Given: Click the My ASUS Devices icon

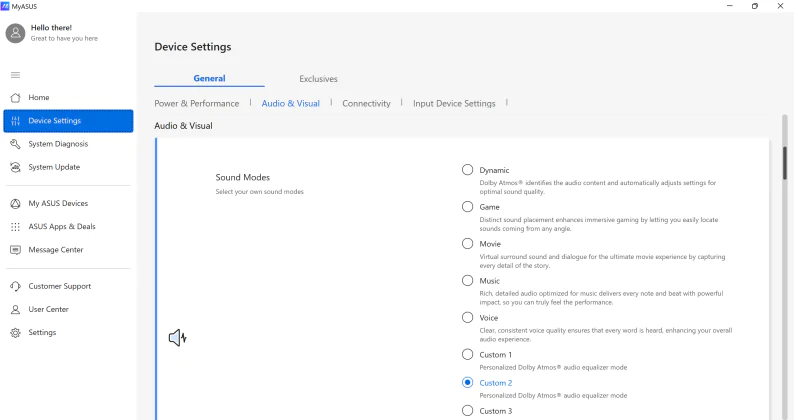Looking at the screenshot, I should coord(16,203).
